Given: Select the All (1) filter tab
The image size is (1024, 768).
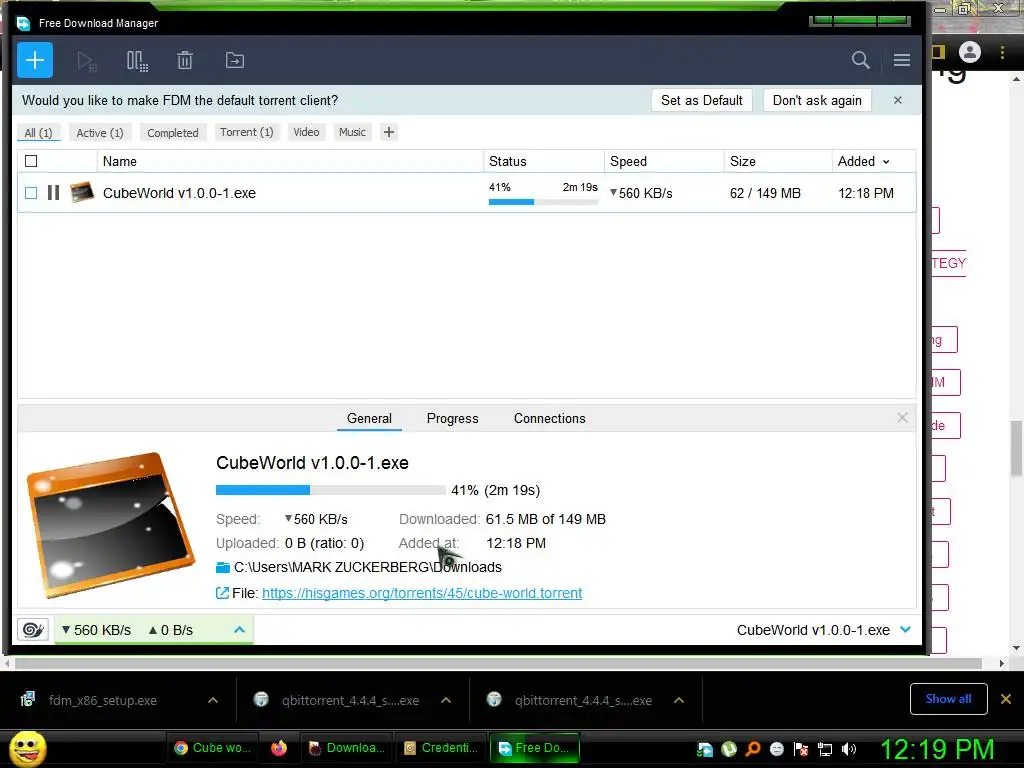Looking at the screenshot, I should pos(39,133).
